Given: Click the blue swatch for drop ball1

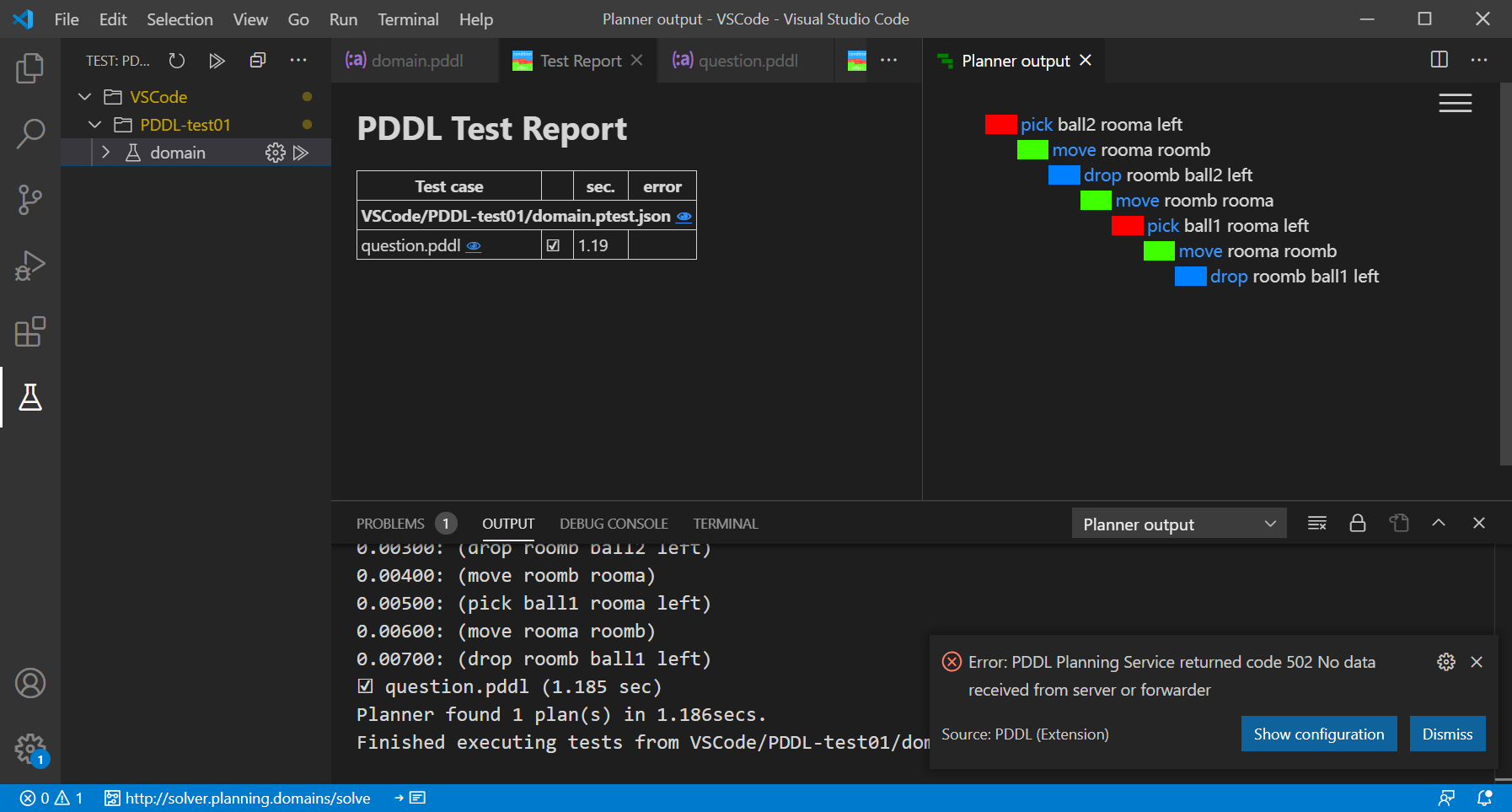Looking at the screenshot, I should coord(1191,277).
